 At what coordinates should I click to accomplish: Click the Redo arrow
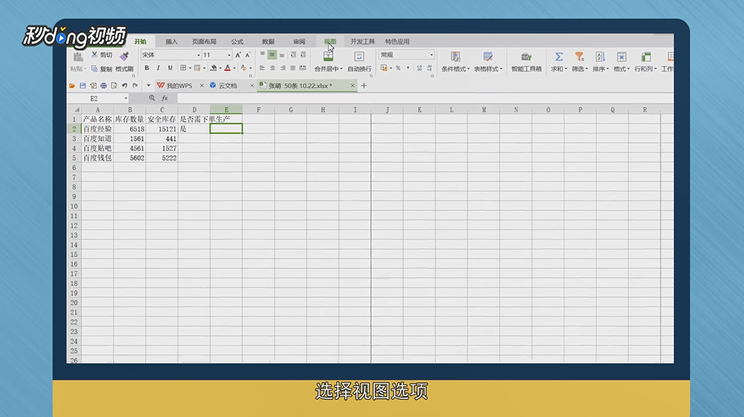point(135,86)
